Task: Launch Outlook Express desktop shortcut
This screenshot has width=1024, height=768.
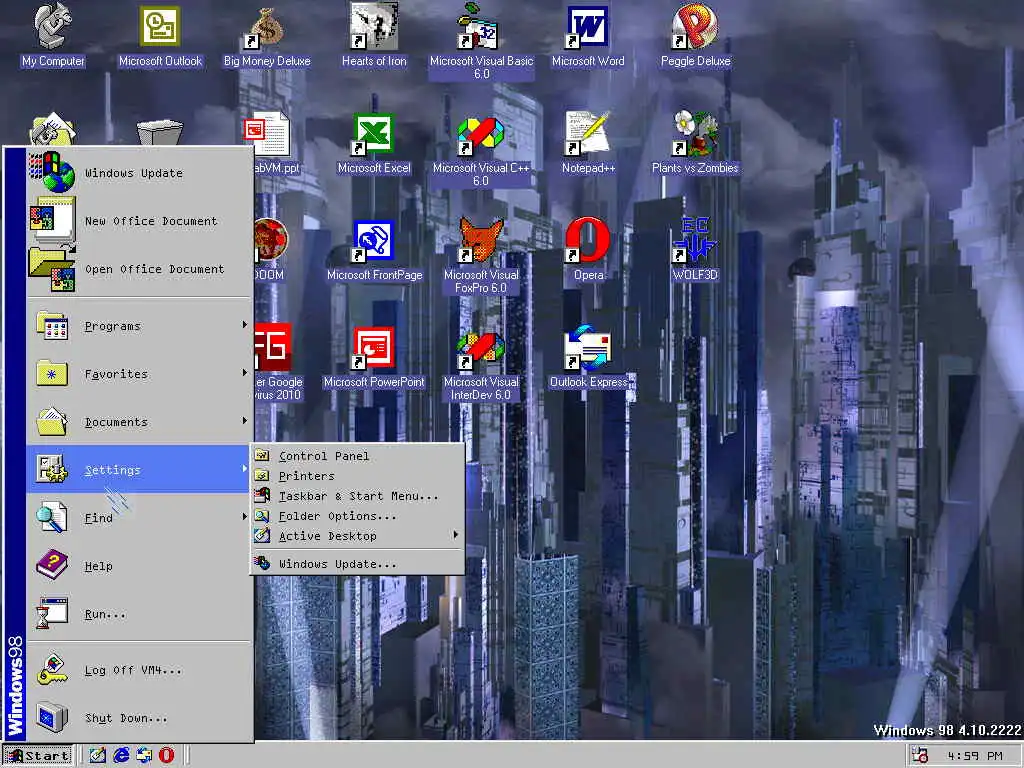Action: click(x=588, y=358)
